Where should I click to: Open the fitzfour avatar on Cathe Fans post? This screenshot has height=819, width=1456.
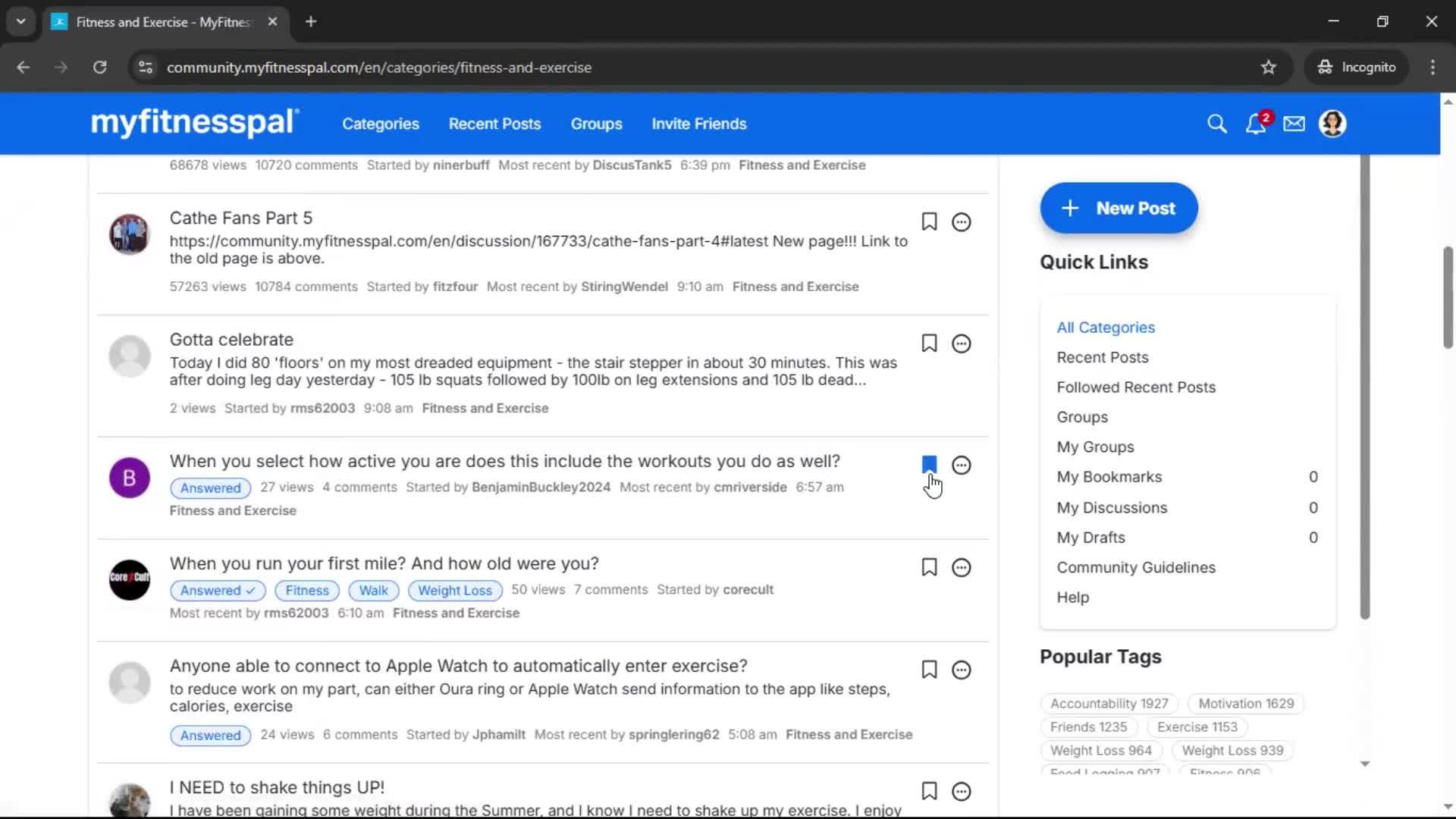point(129,234)
